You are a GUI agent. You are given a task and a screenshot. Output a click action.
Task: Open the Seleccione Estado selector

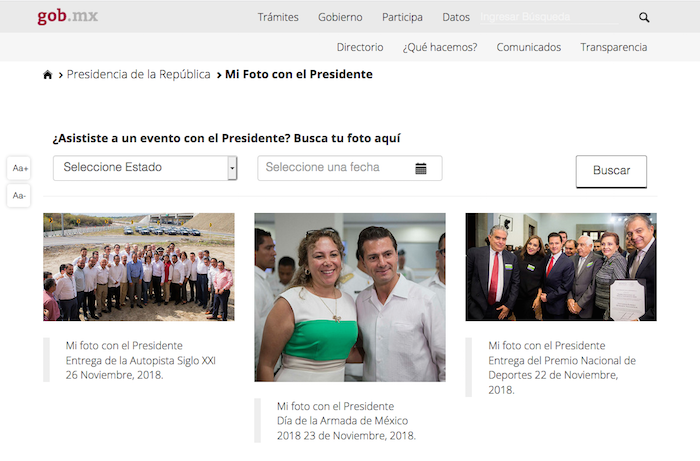pyautogui.click(x=145, y=168)
